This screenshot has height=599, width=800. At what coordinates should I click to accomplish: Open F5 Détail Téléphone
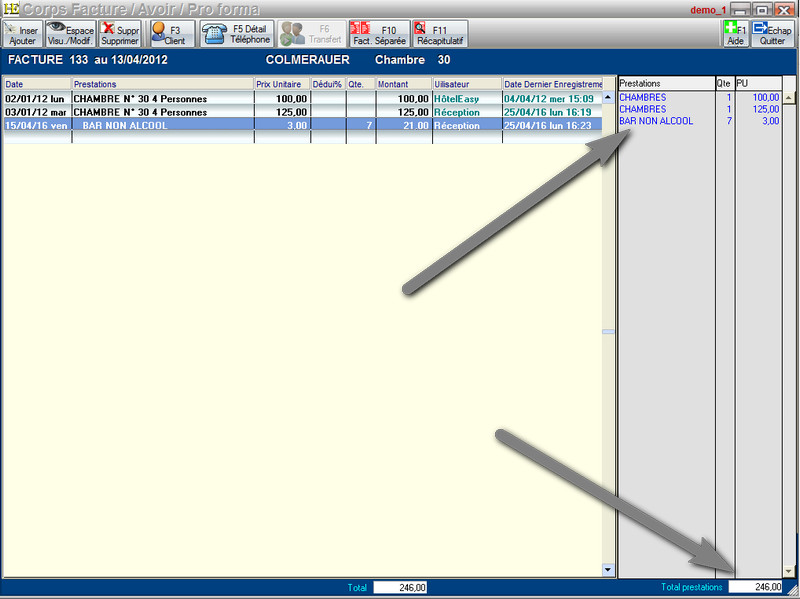coord(237,34)
